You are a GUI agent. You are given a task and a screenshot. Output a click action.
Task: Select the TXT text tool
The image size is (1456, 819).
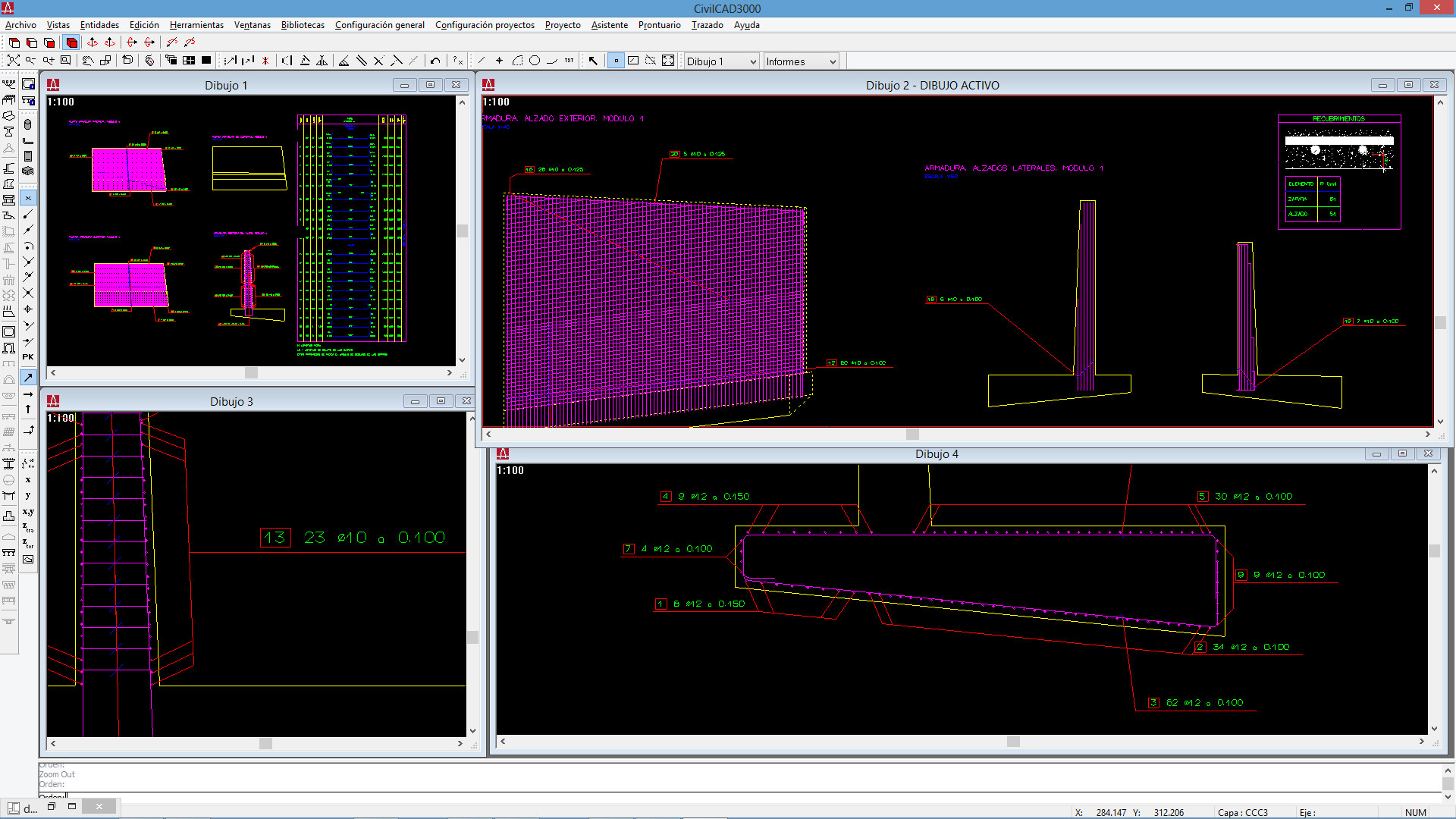pyautogui.click(x=569, y=61)
